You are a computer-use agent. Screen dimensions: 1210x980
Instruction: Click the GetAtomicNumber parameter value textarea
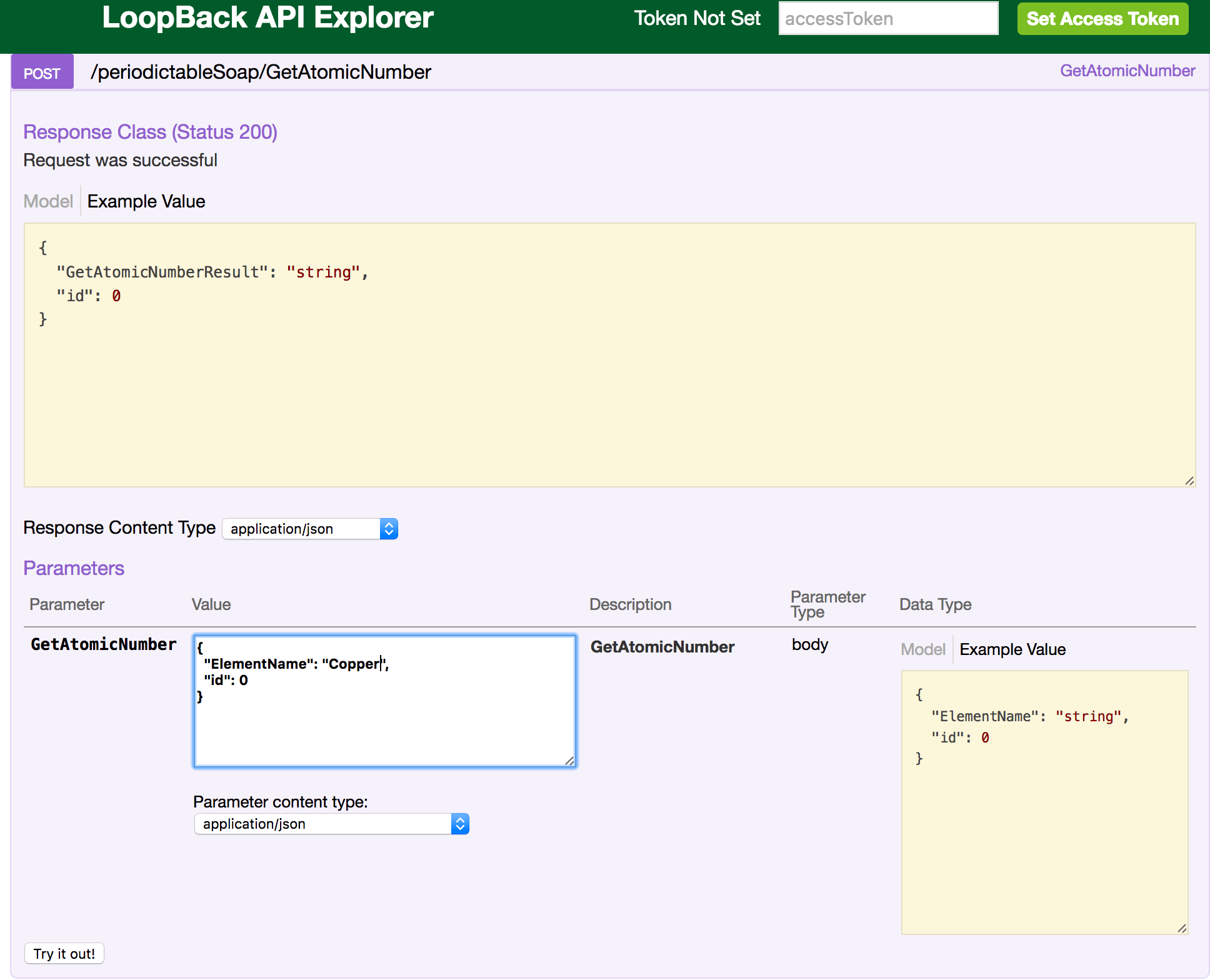pos(384,700)
